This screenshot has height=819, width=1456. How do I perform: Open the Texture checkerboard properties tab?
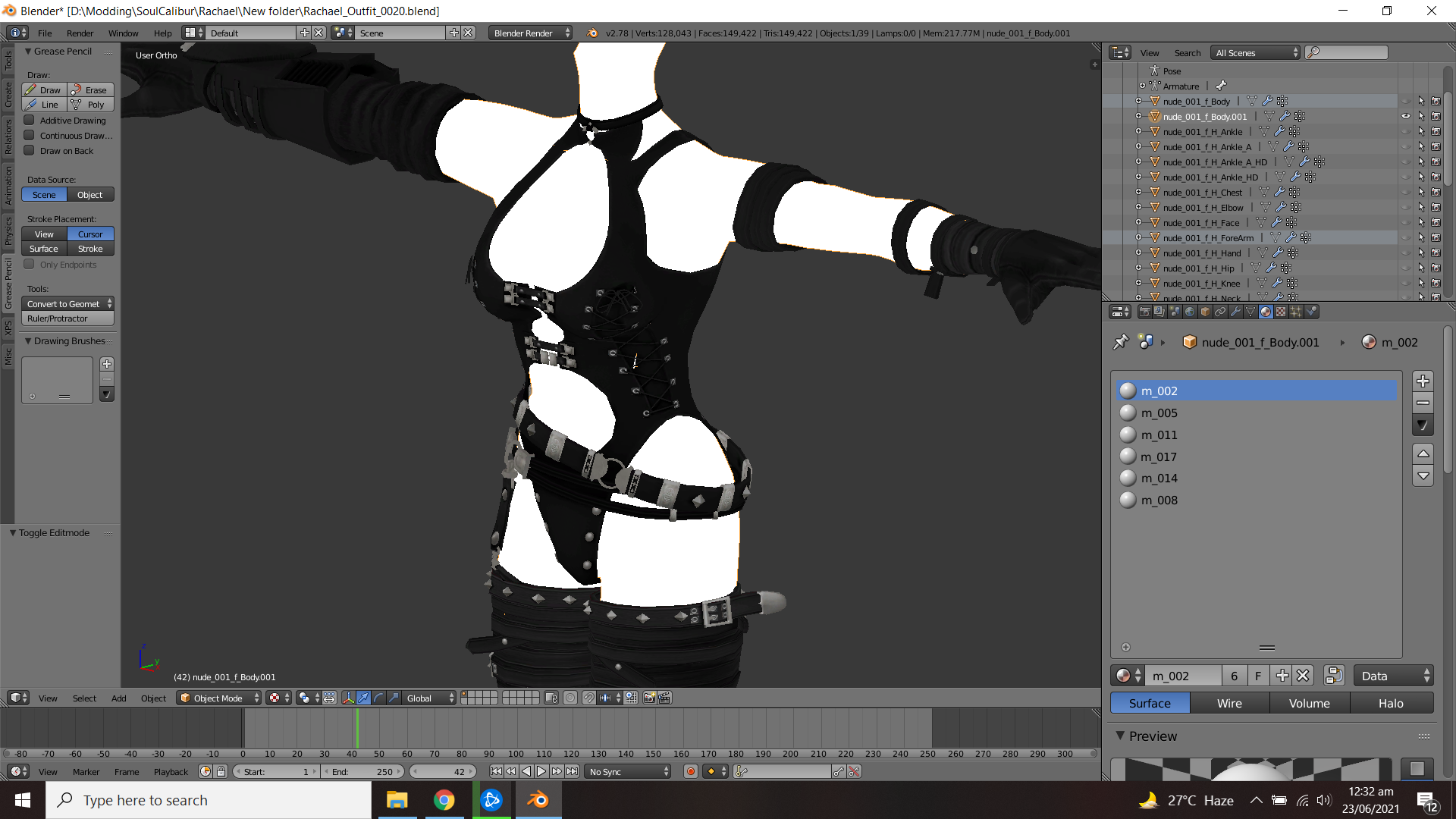pos(1281,312)
